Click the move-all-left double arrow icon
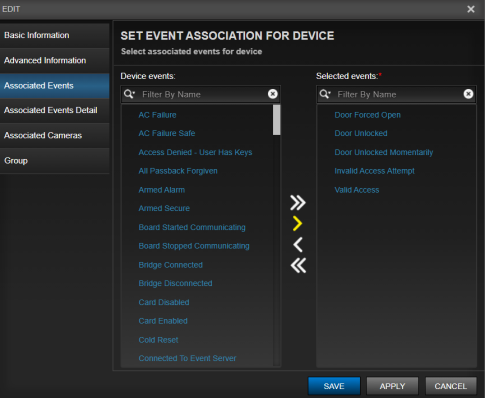485x398 pixels. pos(298,266)
